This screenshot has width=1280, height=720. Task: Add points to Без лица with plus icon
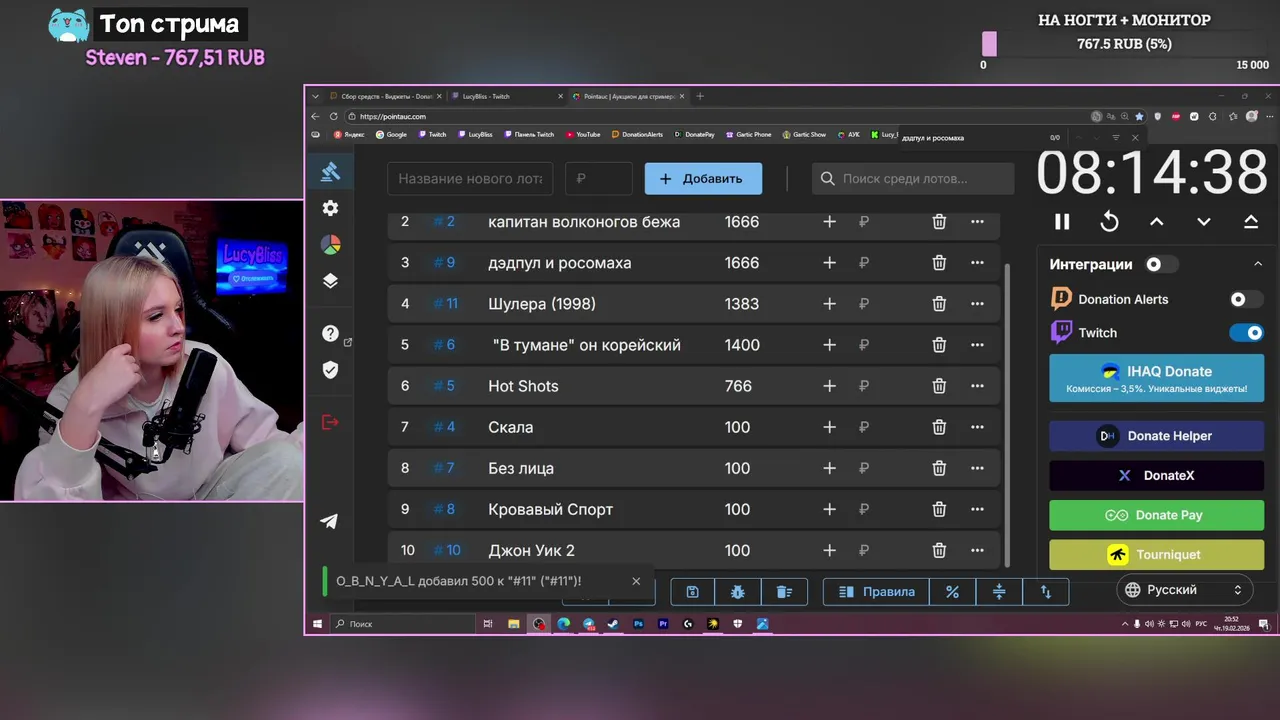829,468
